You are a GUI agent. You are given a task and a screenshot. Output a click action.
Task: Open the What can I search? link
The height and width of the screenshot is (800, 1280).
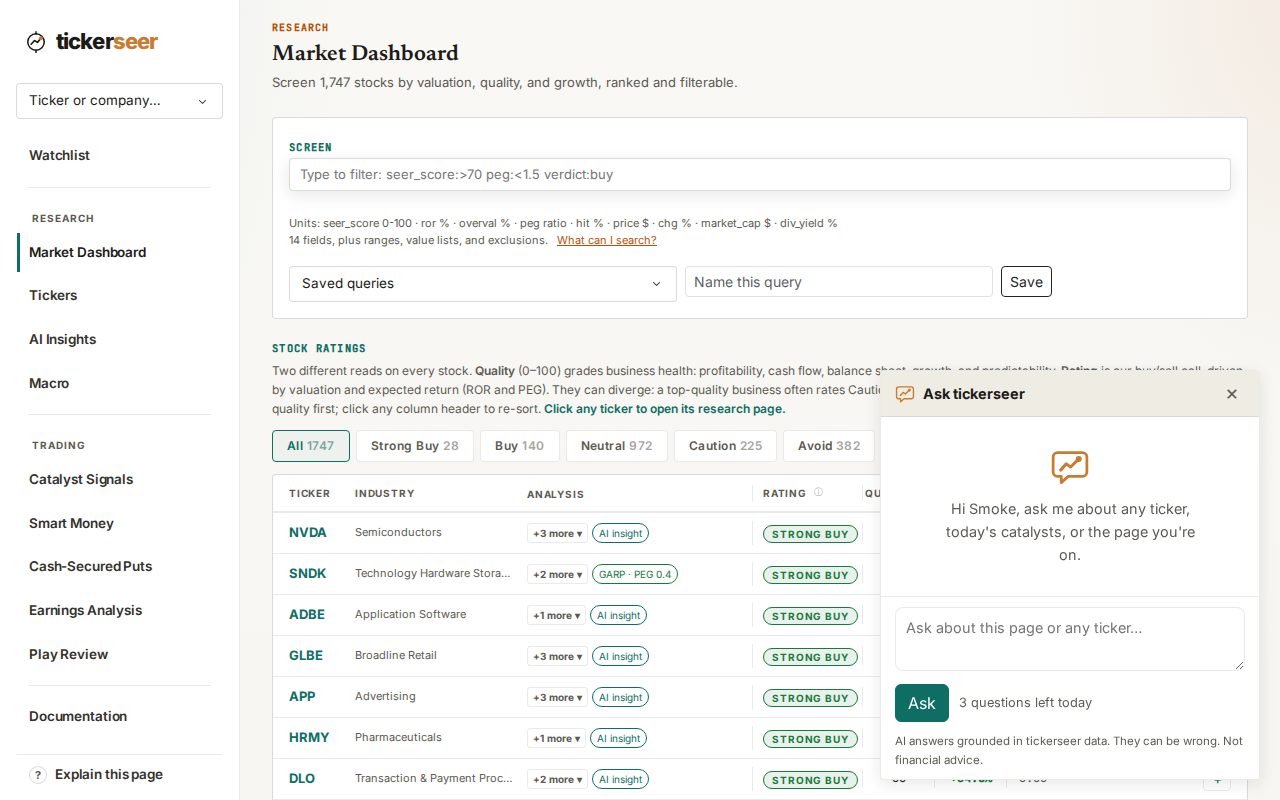point(607,240)
